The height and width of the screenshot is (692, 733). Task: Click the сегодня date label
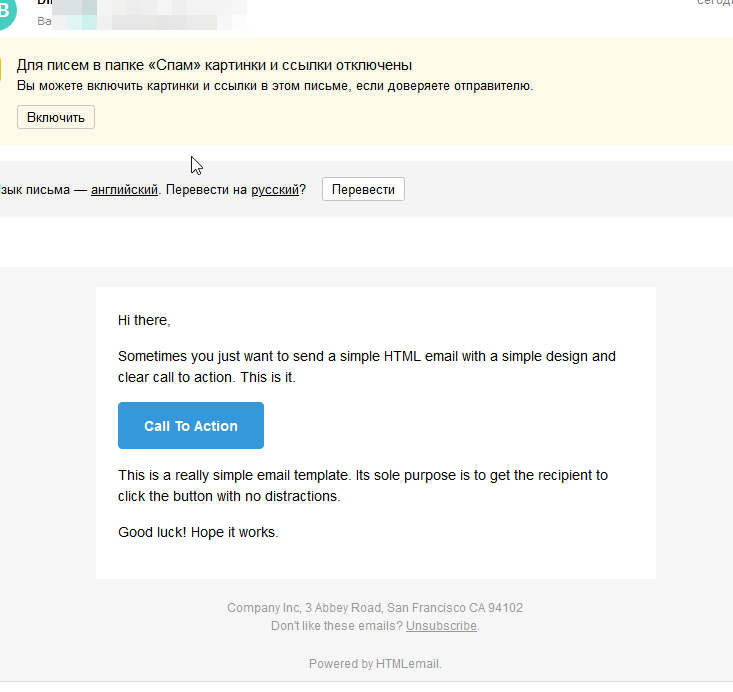coord(714,2)
